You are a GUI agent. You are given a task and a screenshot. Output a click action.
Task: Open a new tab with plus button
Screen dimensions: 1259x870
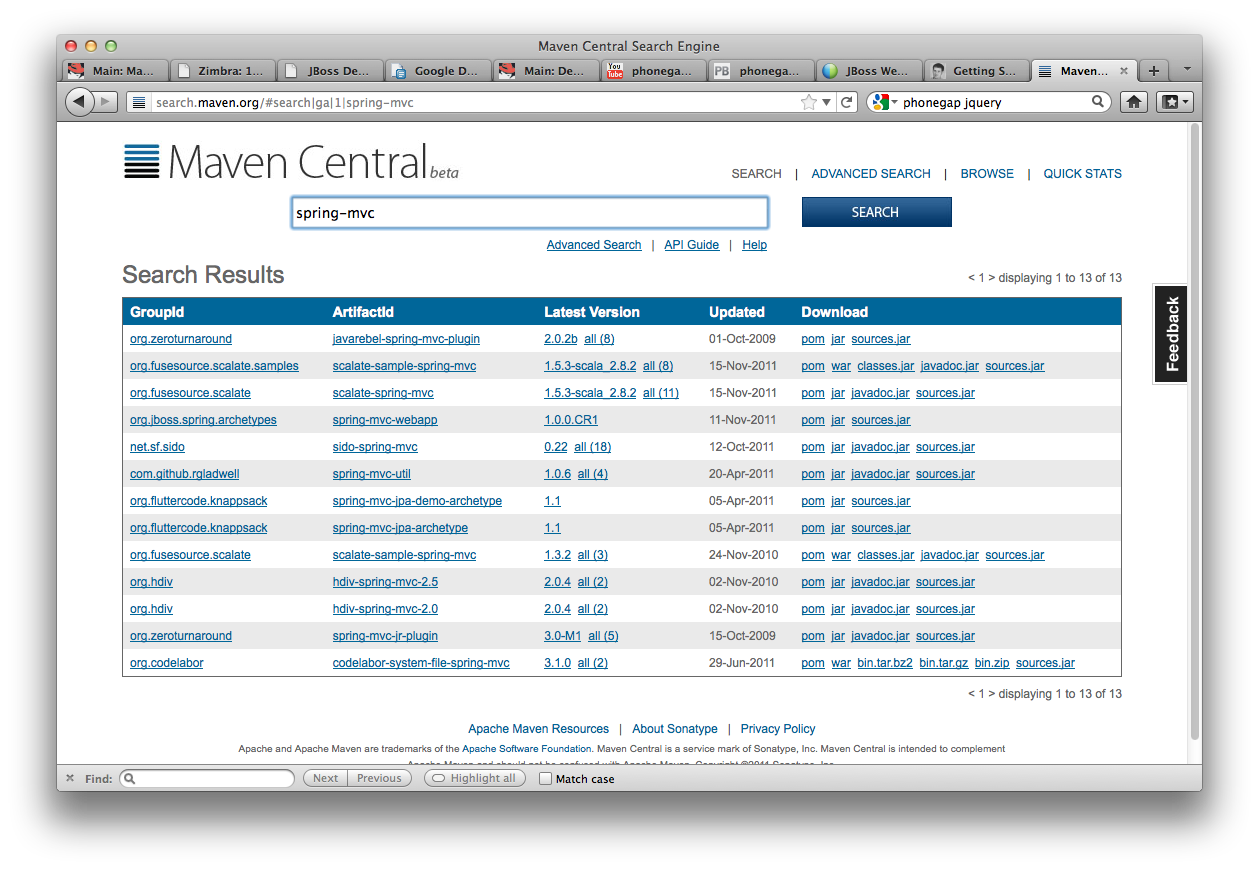click(1153, 70)
